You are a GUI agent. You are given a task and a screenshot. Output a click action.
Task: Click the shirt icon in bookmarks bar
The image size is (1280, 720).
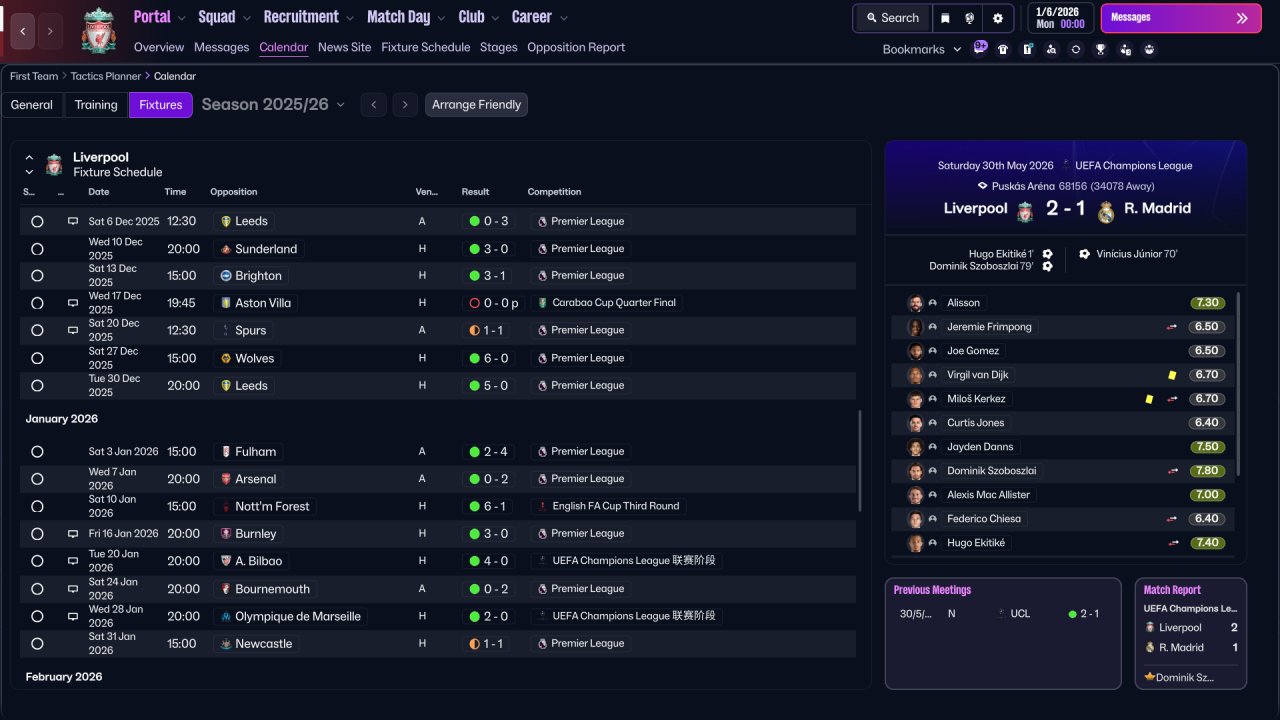pos(1003,49)
